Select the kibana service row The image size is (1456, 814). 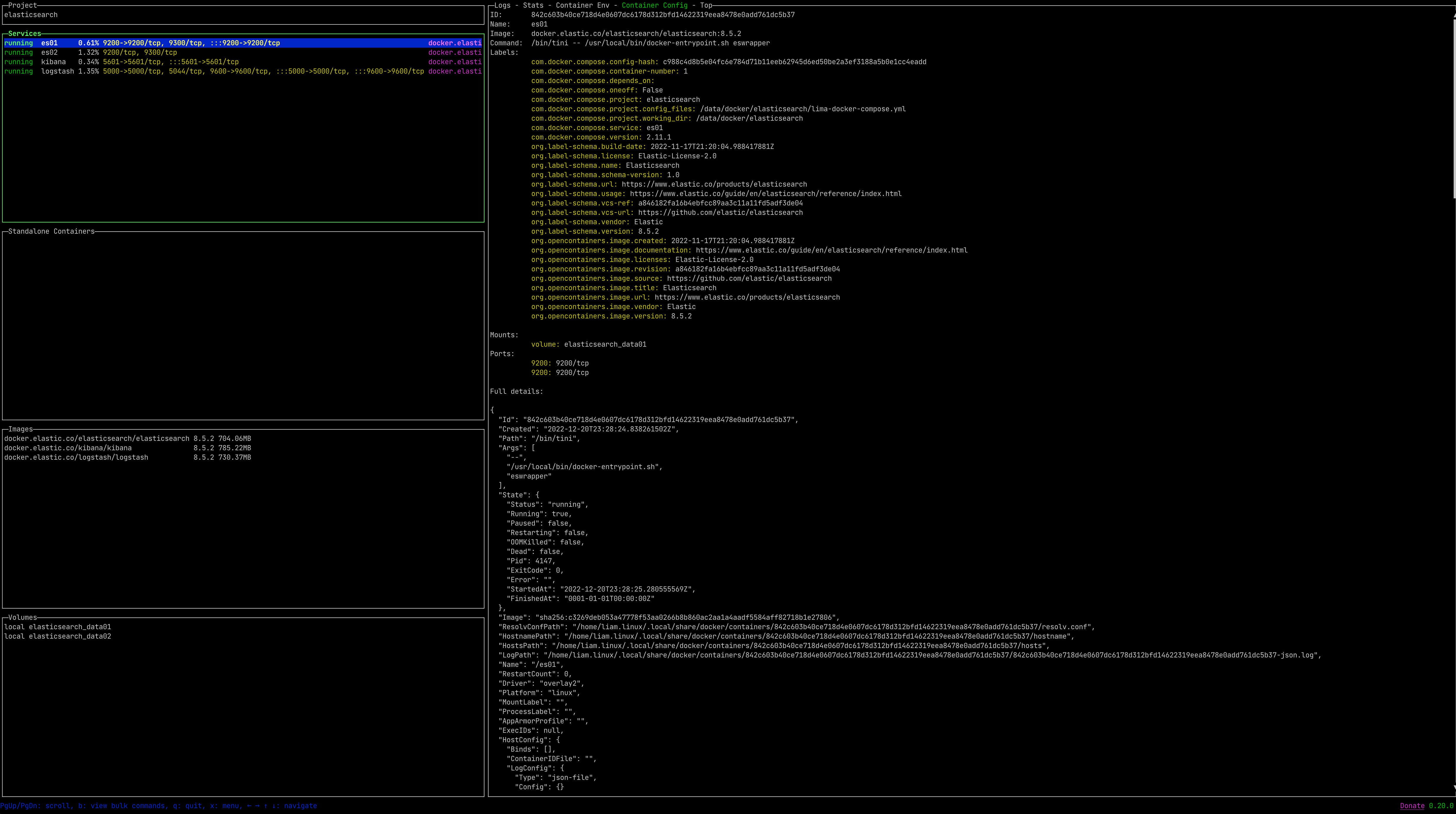pyautogui.click(x=243, y=62)
